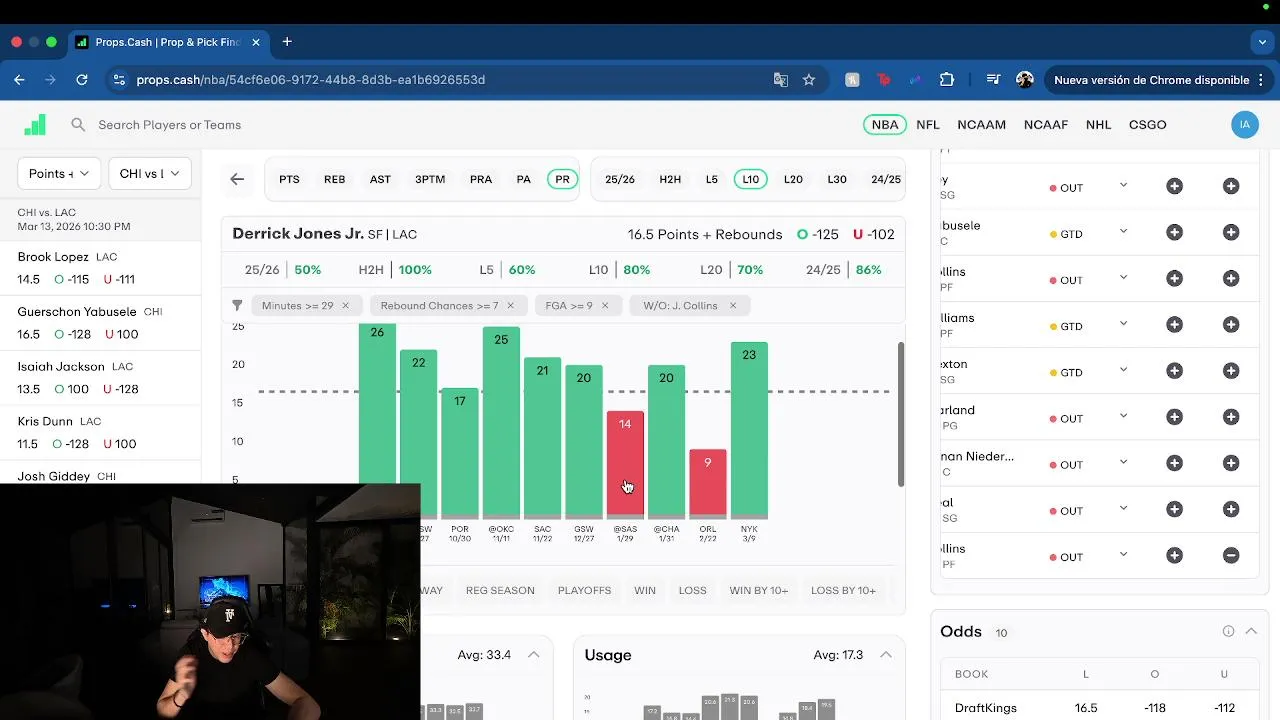Expand the status chevron in Yabusele GTD row

point(1123,231)
